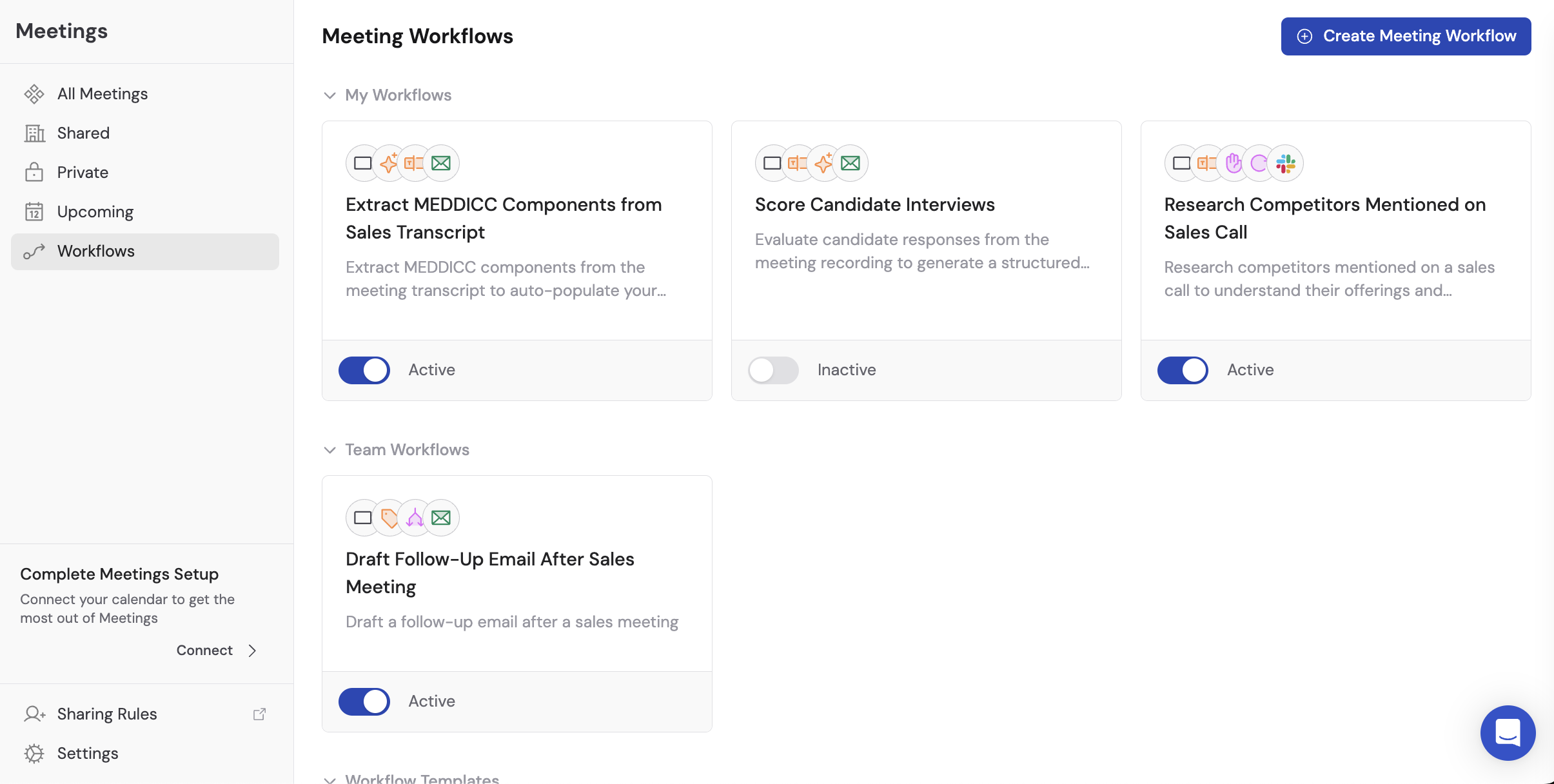
Task: Collapse the My Workflows section
Action: [x=330, y=95]
